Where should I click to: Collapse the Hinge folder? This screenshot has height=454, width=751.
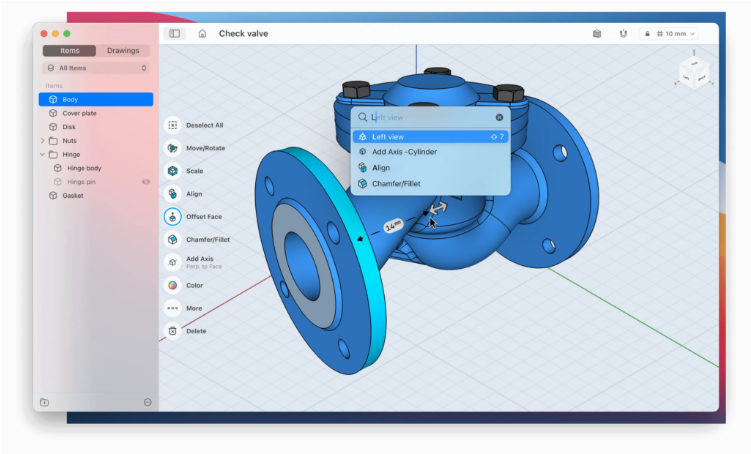click(x=42, y=155)
